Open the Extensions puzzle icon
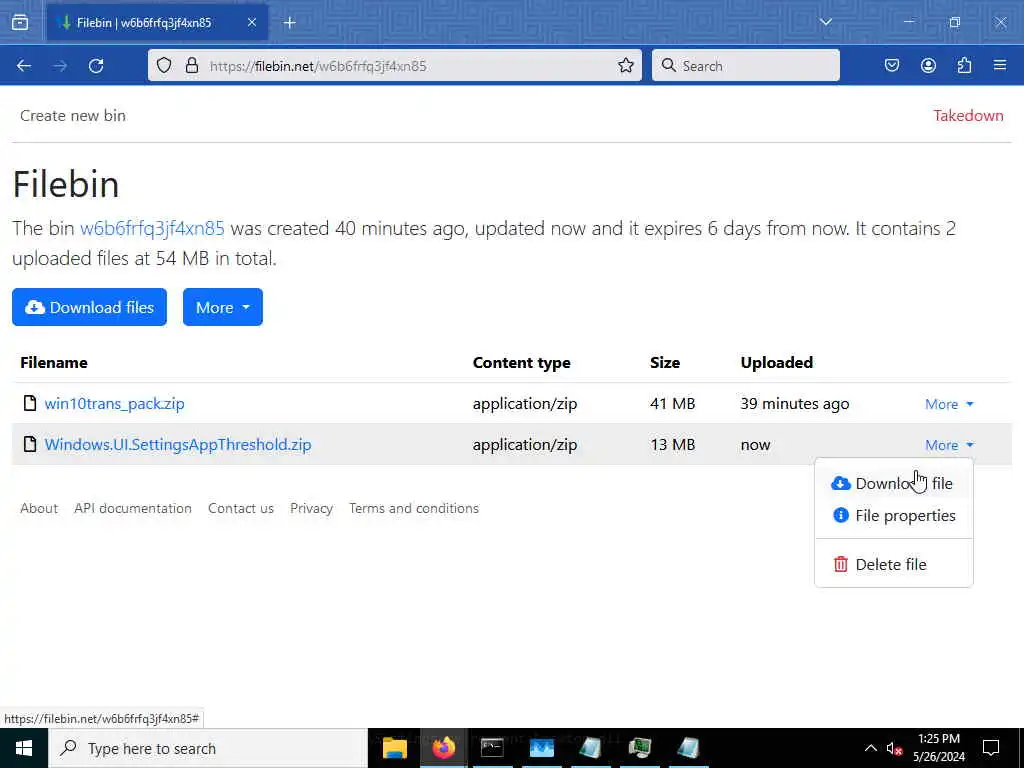 click(x=964, y=65)
